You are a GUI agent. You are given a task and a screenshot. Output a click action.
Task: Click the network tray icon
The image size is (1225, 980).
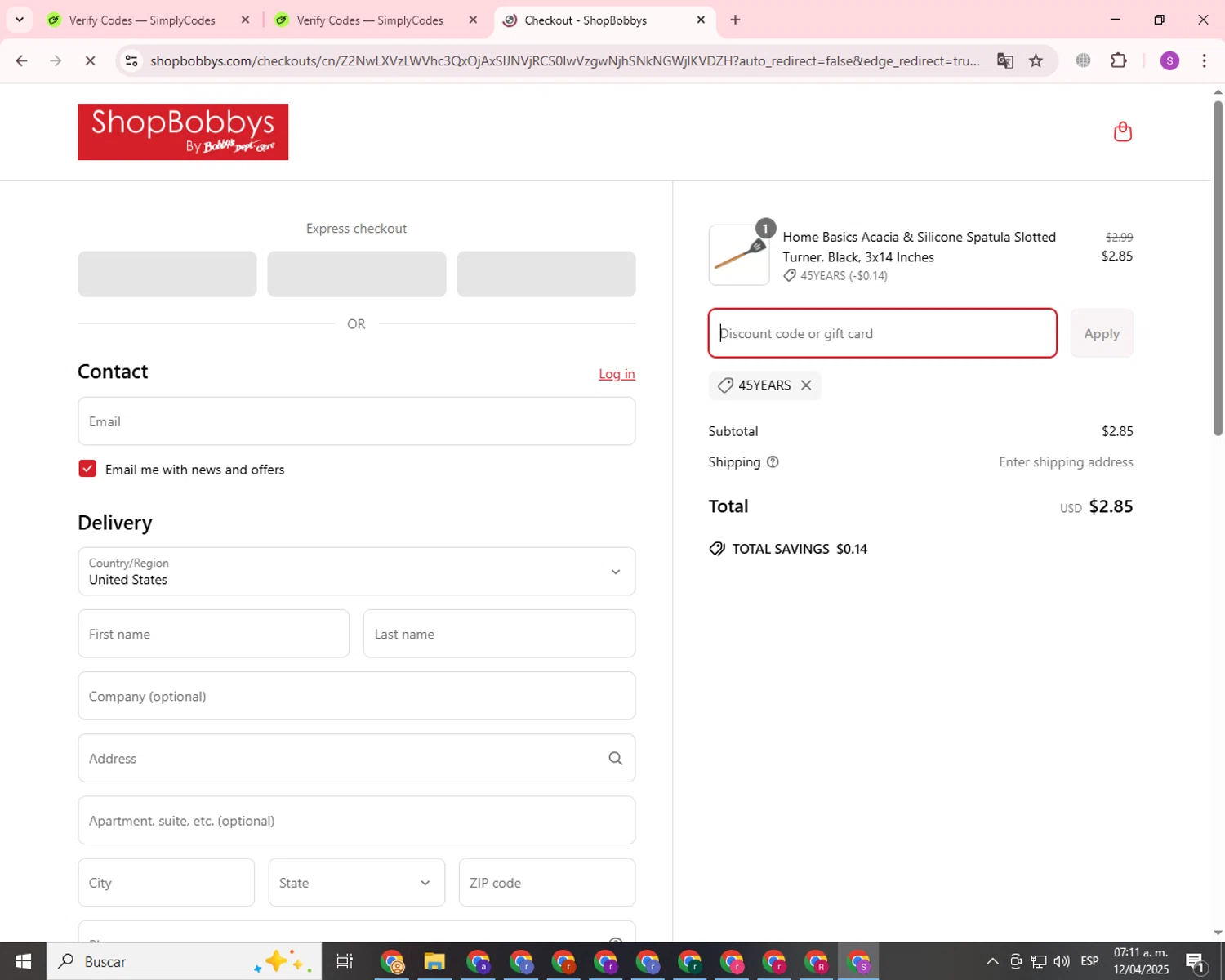tap(1039, 961)
